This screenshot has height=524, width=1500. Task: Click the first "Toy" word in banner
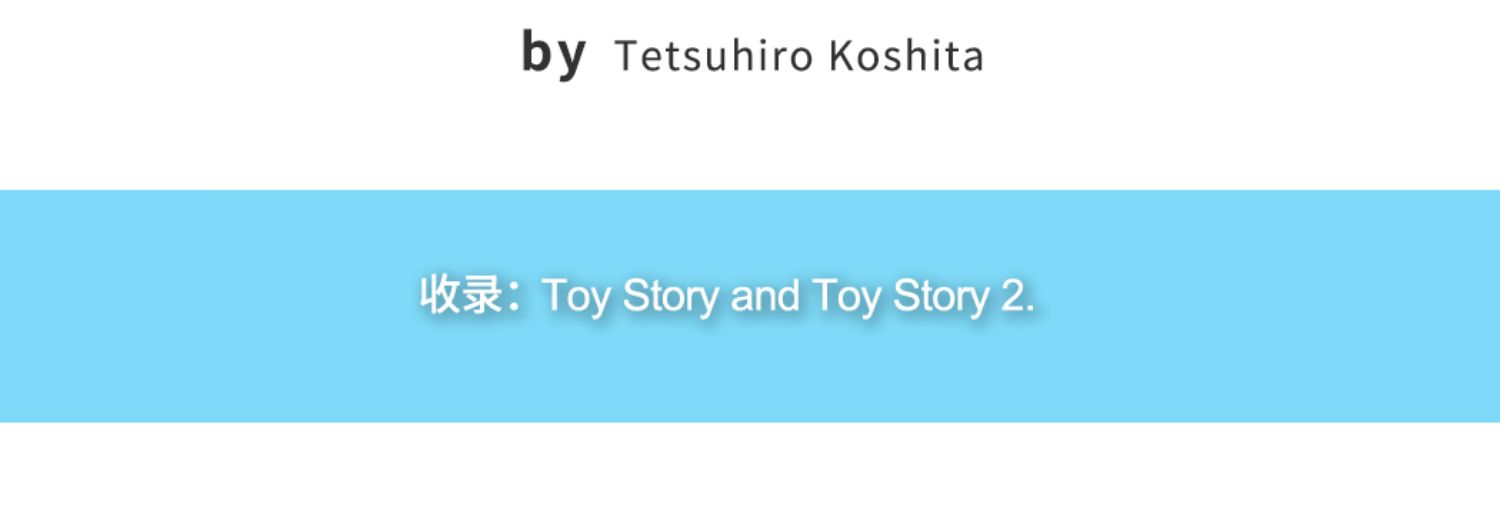pos(576,297)
